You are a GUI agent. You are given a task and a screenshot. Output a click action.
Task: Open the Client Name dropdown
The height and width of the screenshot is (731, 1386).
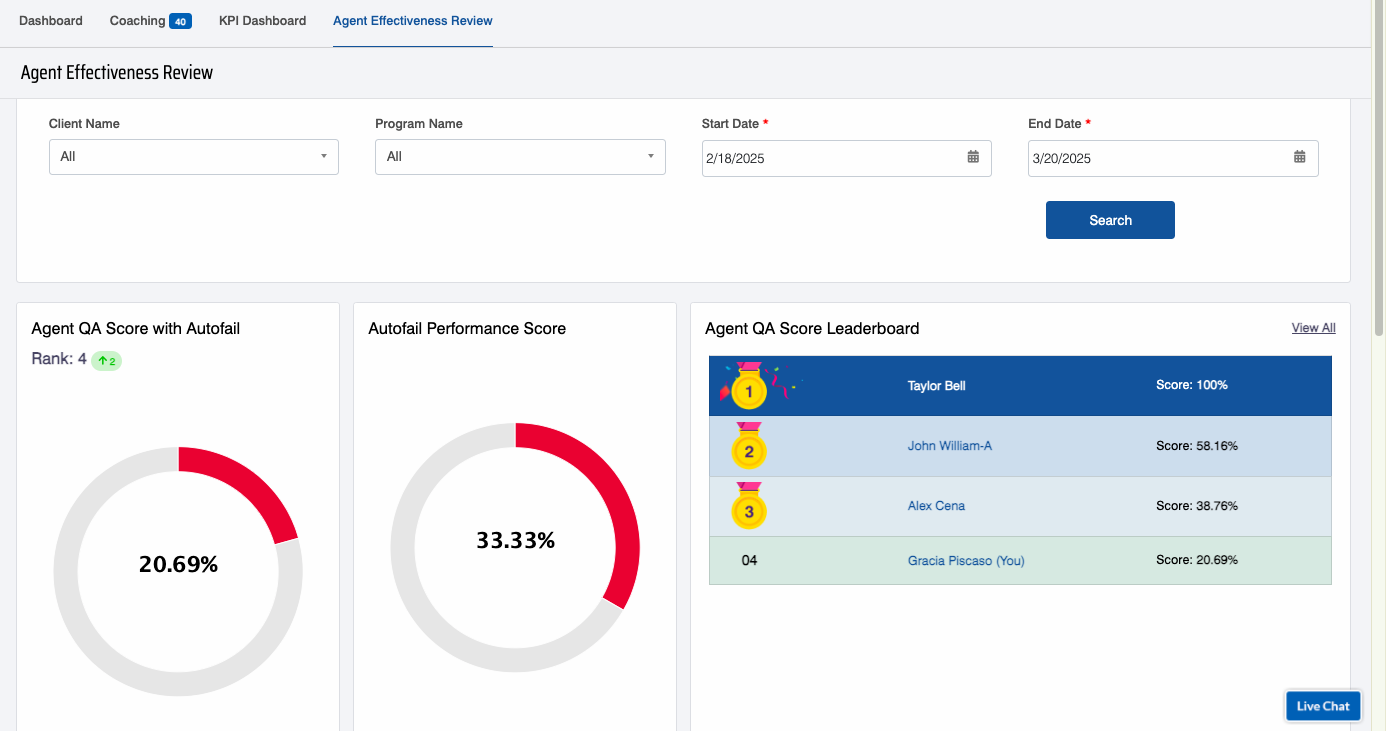point(193,157)
